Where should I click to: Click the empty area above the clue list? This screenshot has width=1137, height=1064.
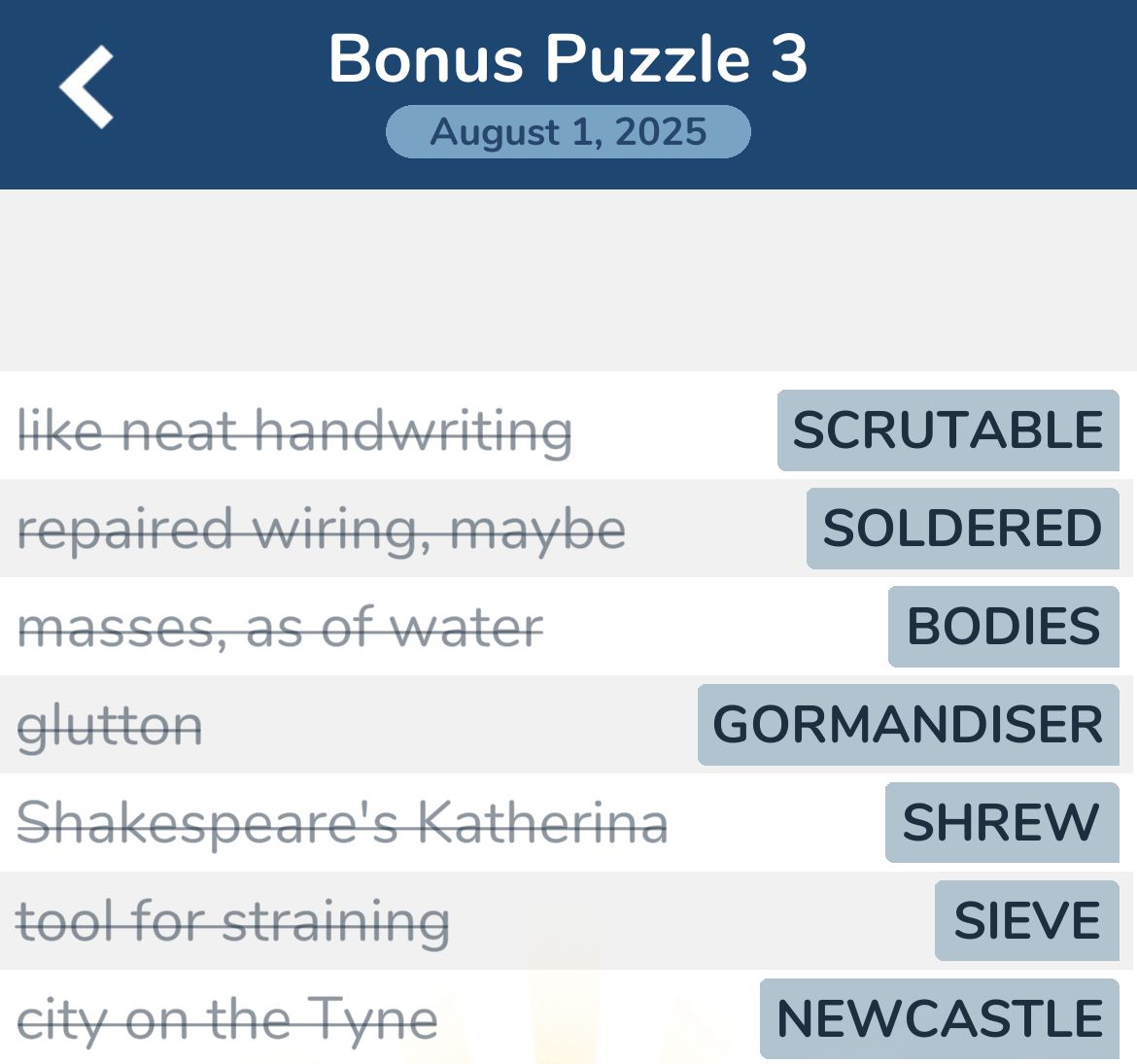pos(568,282)
